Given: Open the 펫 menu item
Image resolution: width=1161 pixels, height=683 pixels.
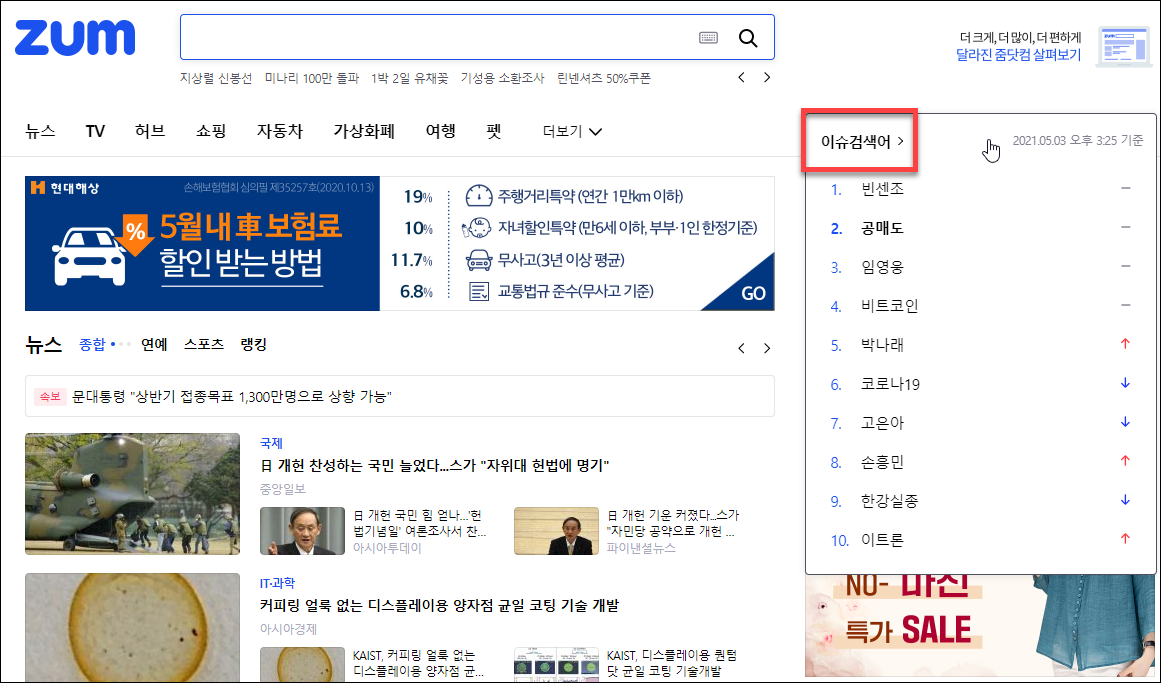Looking at the screenshot, I should tap(494, 131).
